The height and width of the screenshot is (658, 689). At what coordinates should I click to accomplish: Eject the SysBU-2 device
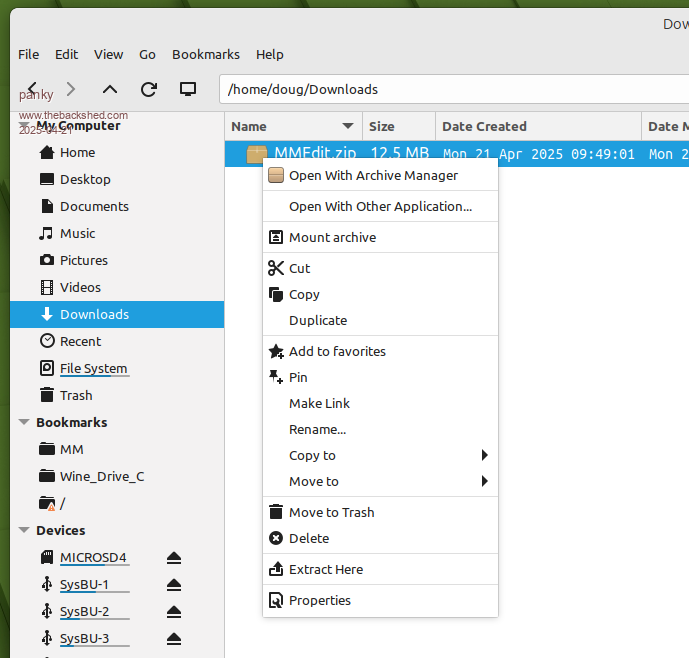[173, 611]
